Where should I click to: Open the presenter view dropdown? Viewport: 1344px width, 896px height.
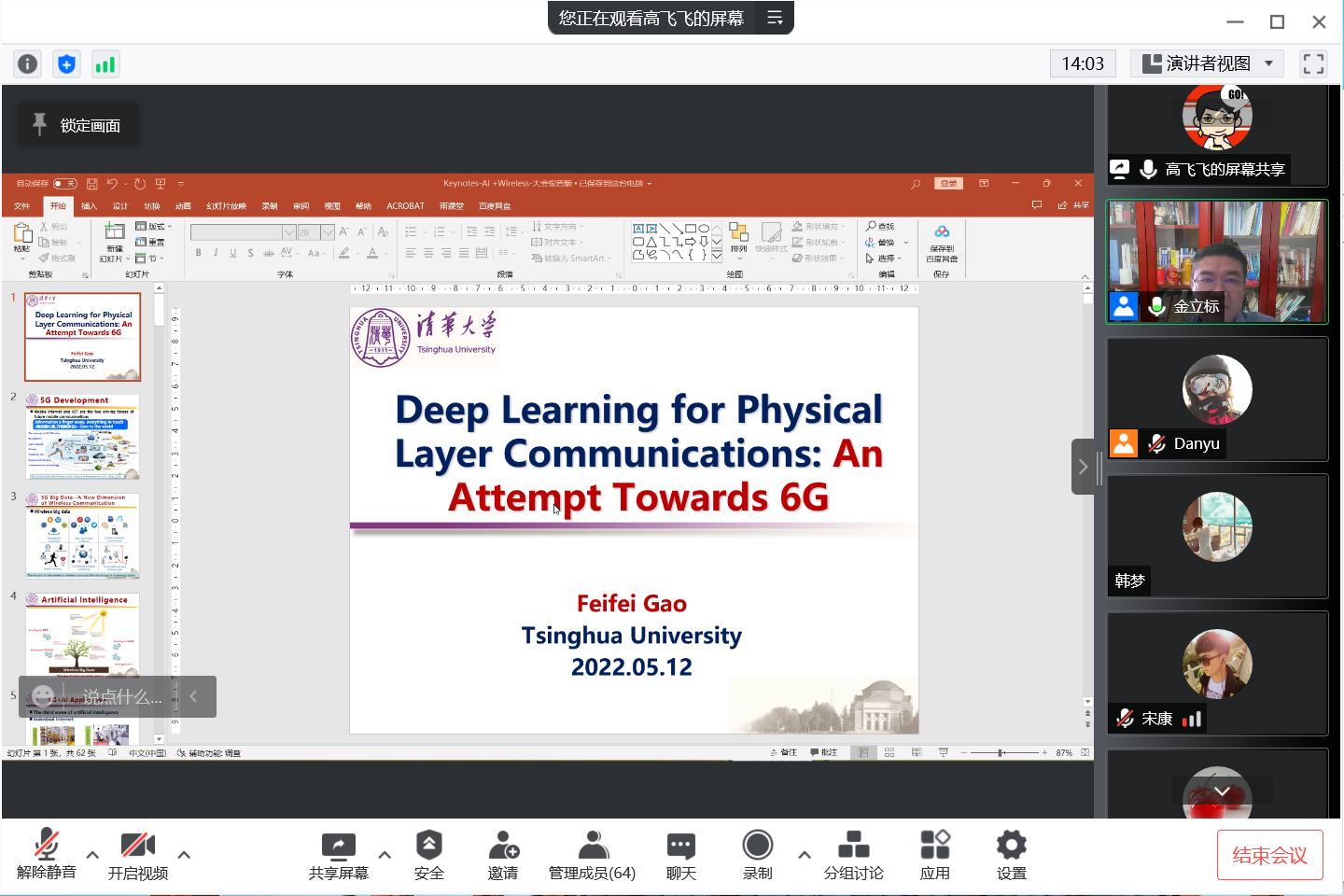(x=1208, y=63)
